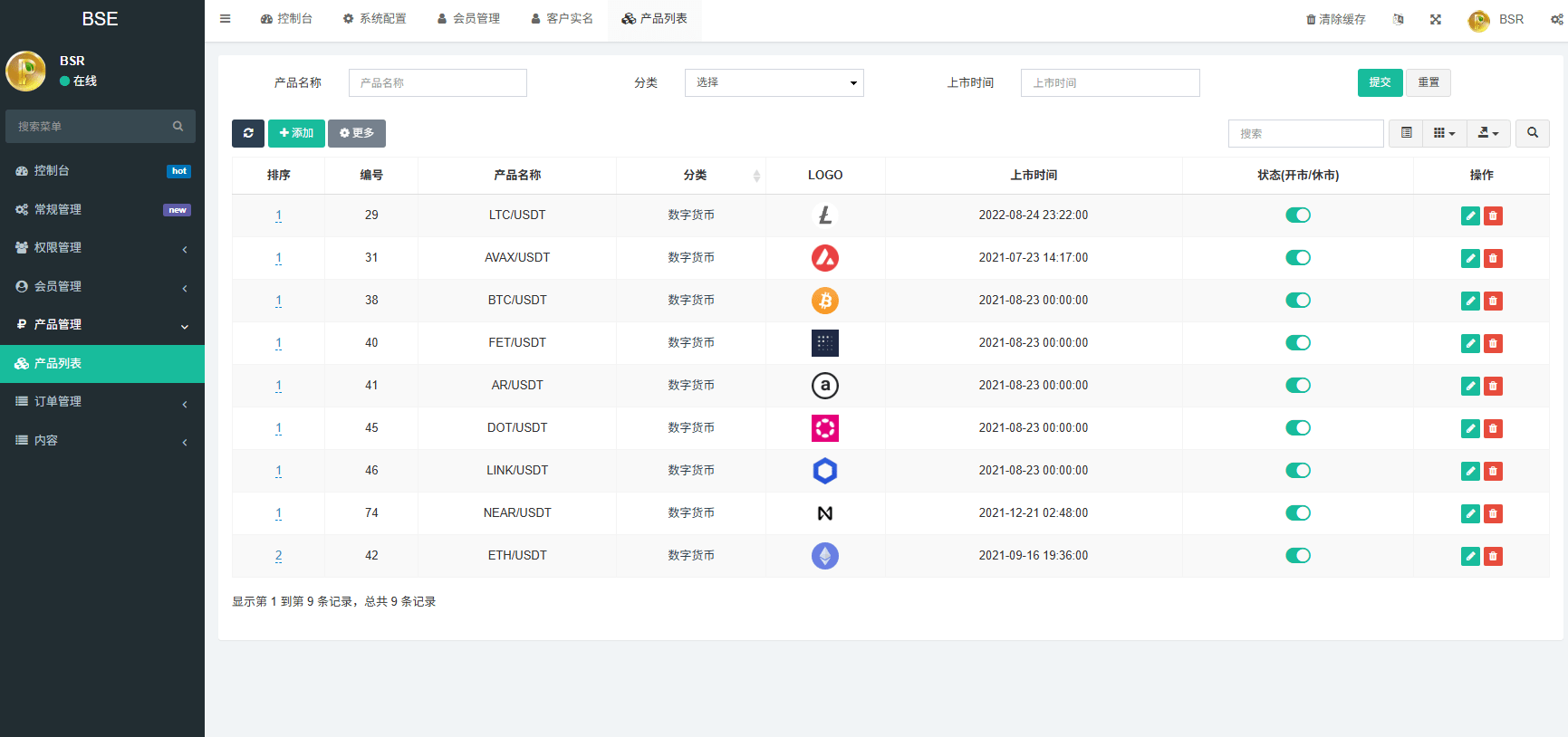Edit the LTC/USDT product row
Viewport: 1568px width, 737px height.
1469,215
